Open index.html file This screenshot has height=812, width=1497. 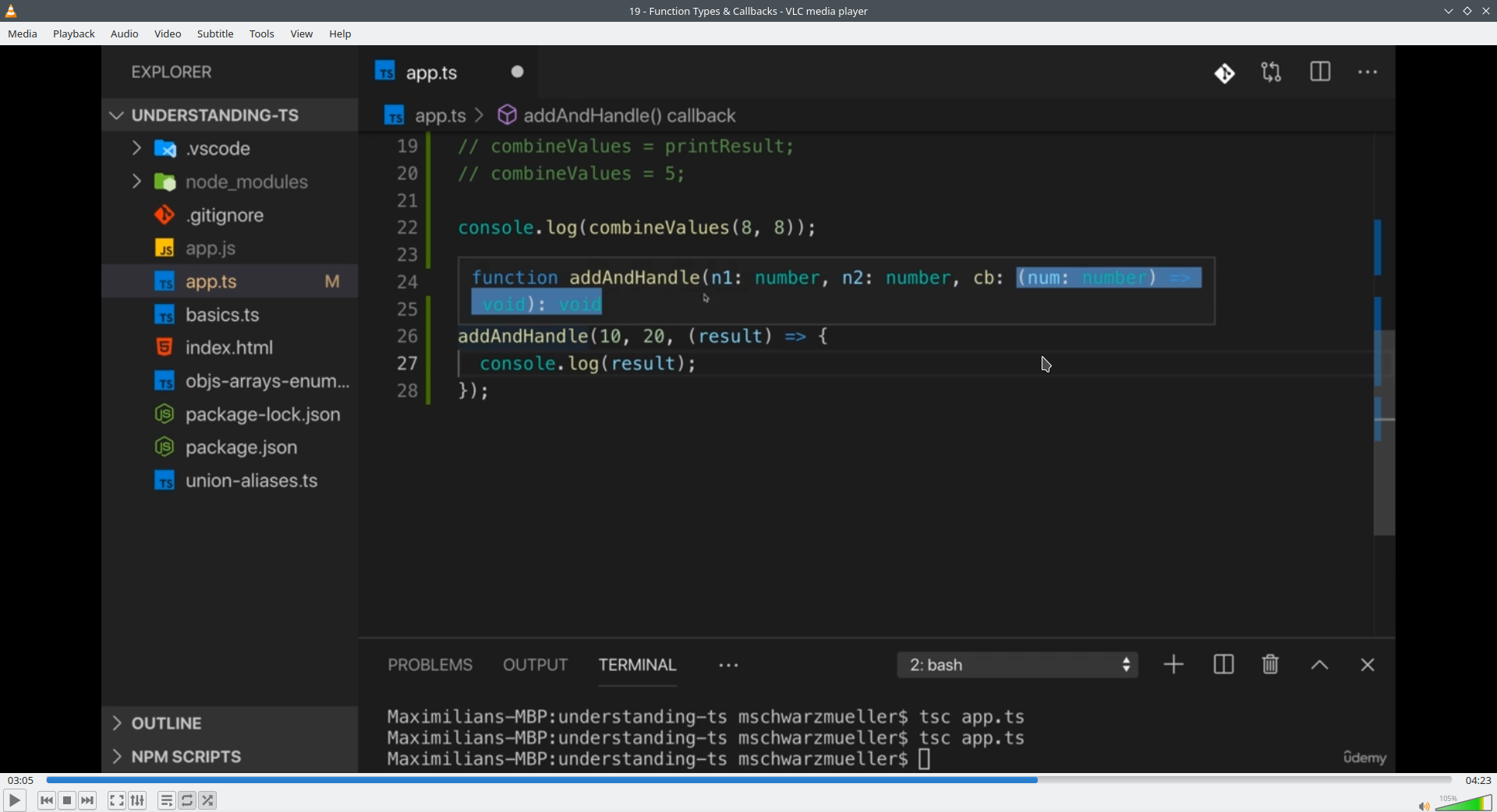pyautogui.click(x=230, y=348)
